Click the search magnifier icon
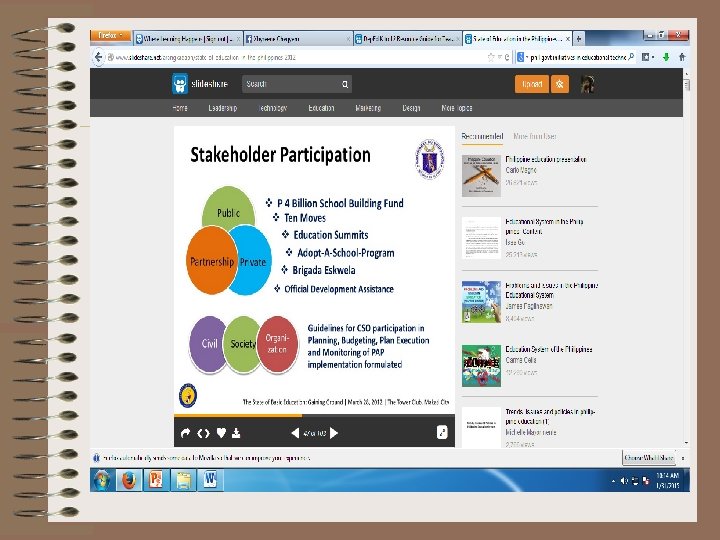The height and width of the screenshot is (540, 720). 345,84
